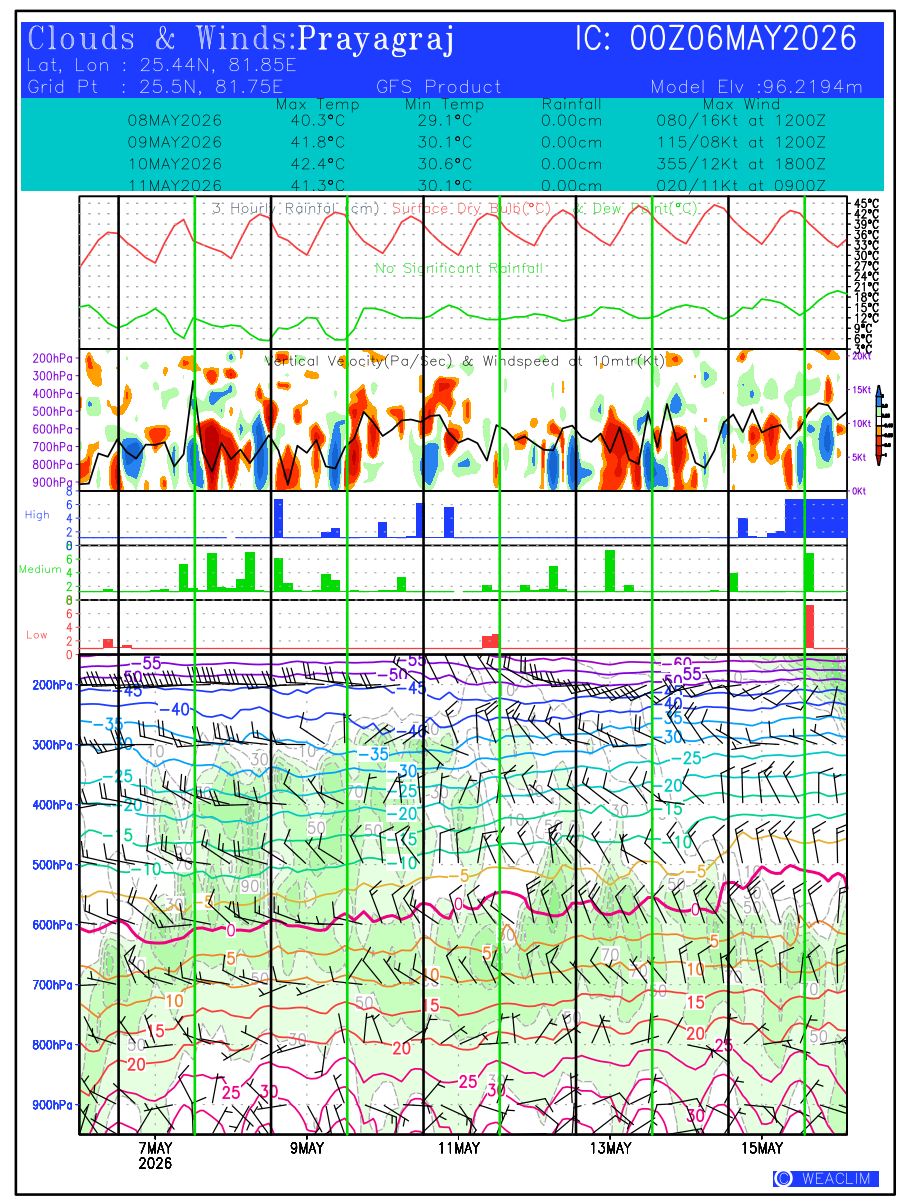Select the 13MAY date axis label
The width and height of the screenshot is (900, 1200).
point(610,1147)
